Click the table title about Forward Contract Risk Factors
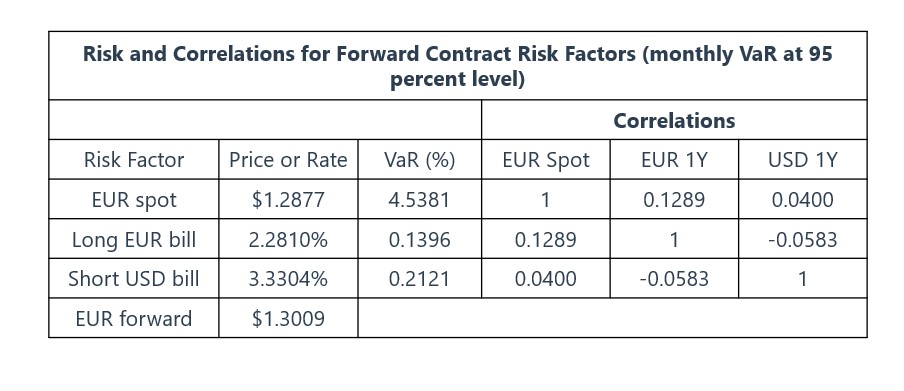This screenshot has width=904, height=391. [458, 66]
